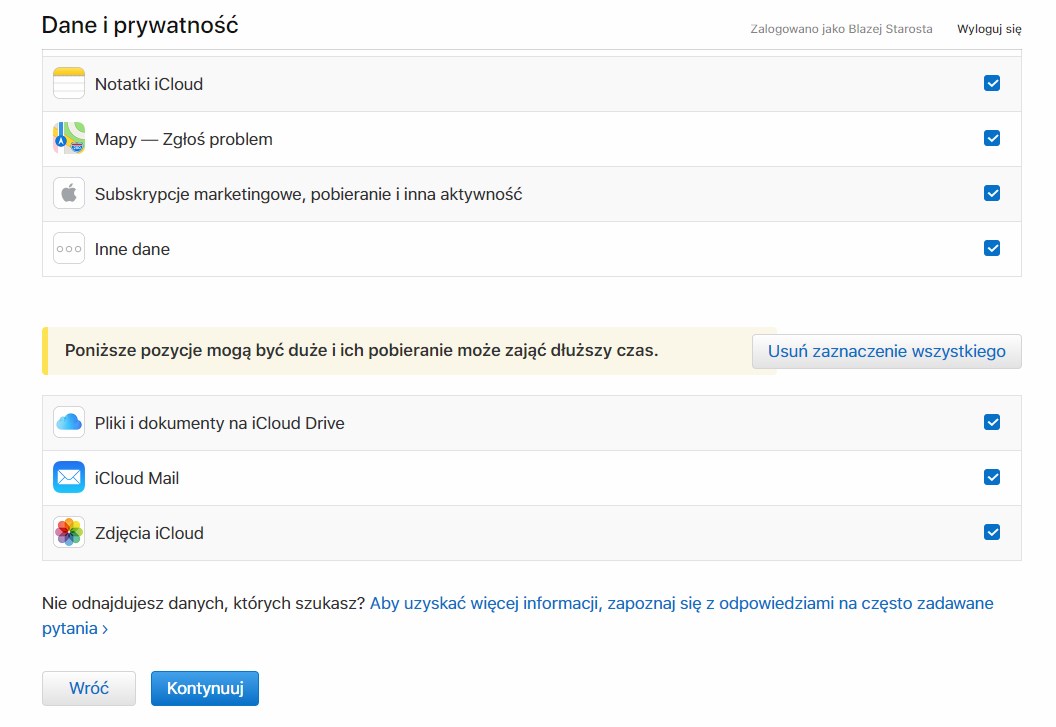Click the Apple logo icon for Subskrypcje marketingowe
Image resolution: width=1056 pixels, height=727 pixels.
[x=69, y=194]
